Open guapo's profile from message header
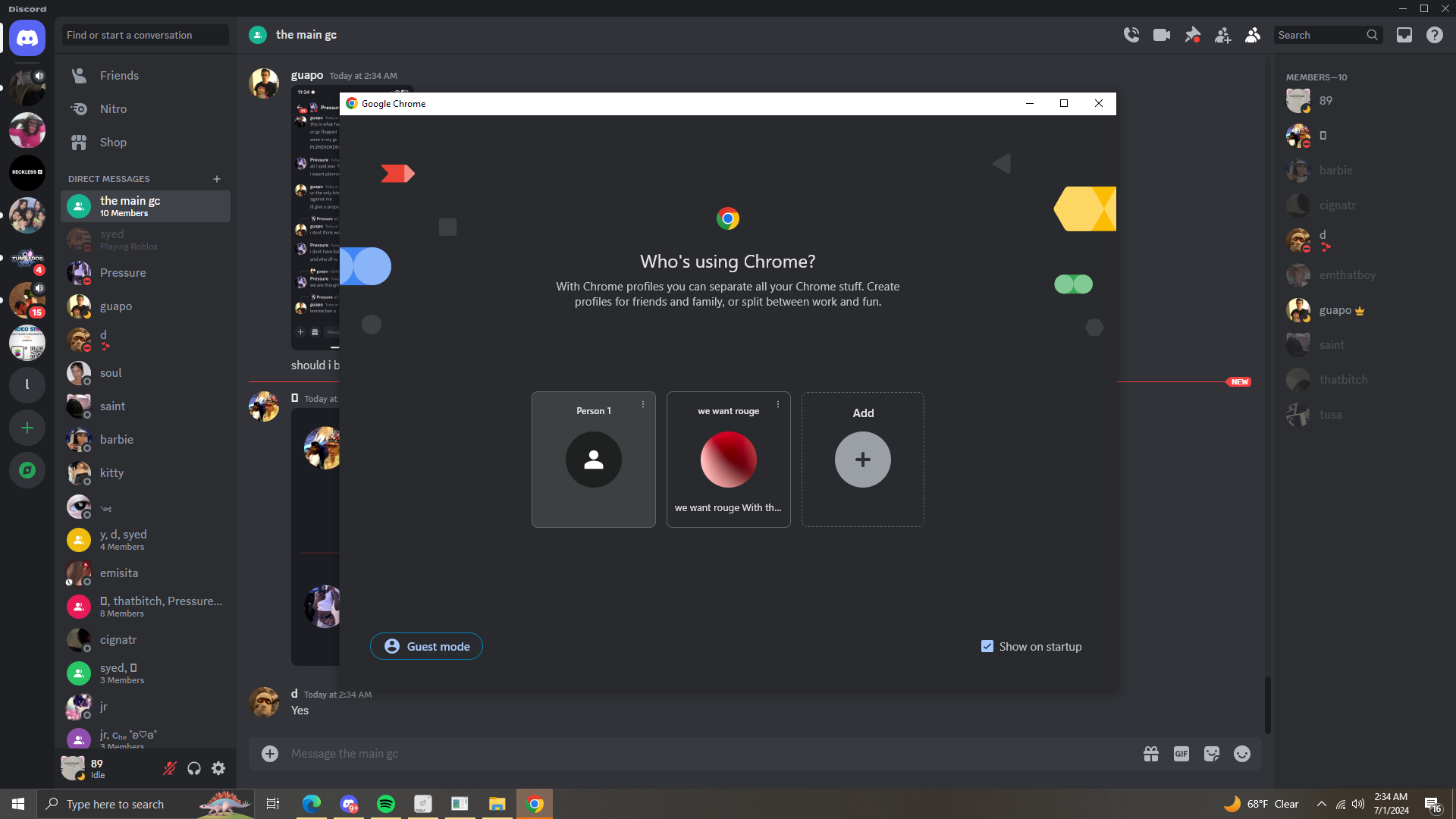Screen dimensions: 1456x819 (307, 75)
